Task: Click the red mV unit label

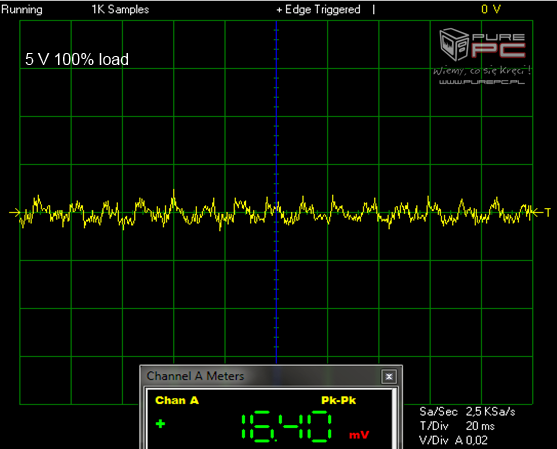Action: [359, 435]
